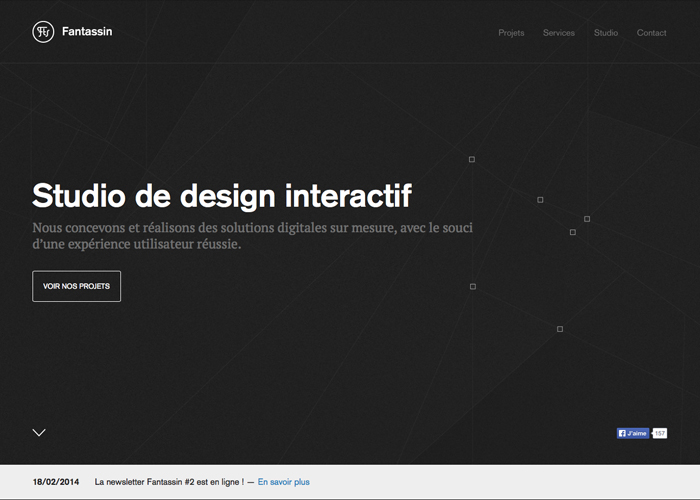The image size is (700, 500).
Task: Click the VOIR NOS PROJETS button
Action: pos(76,286)
